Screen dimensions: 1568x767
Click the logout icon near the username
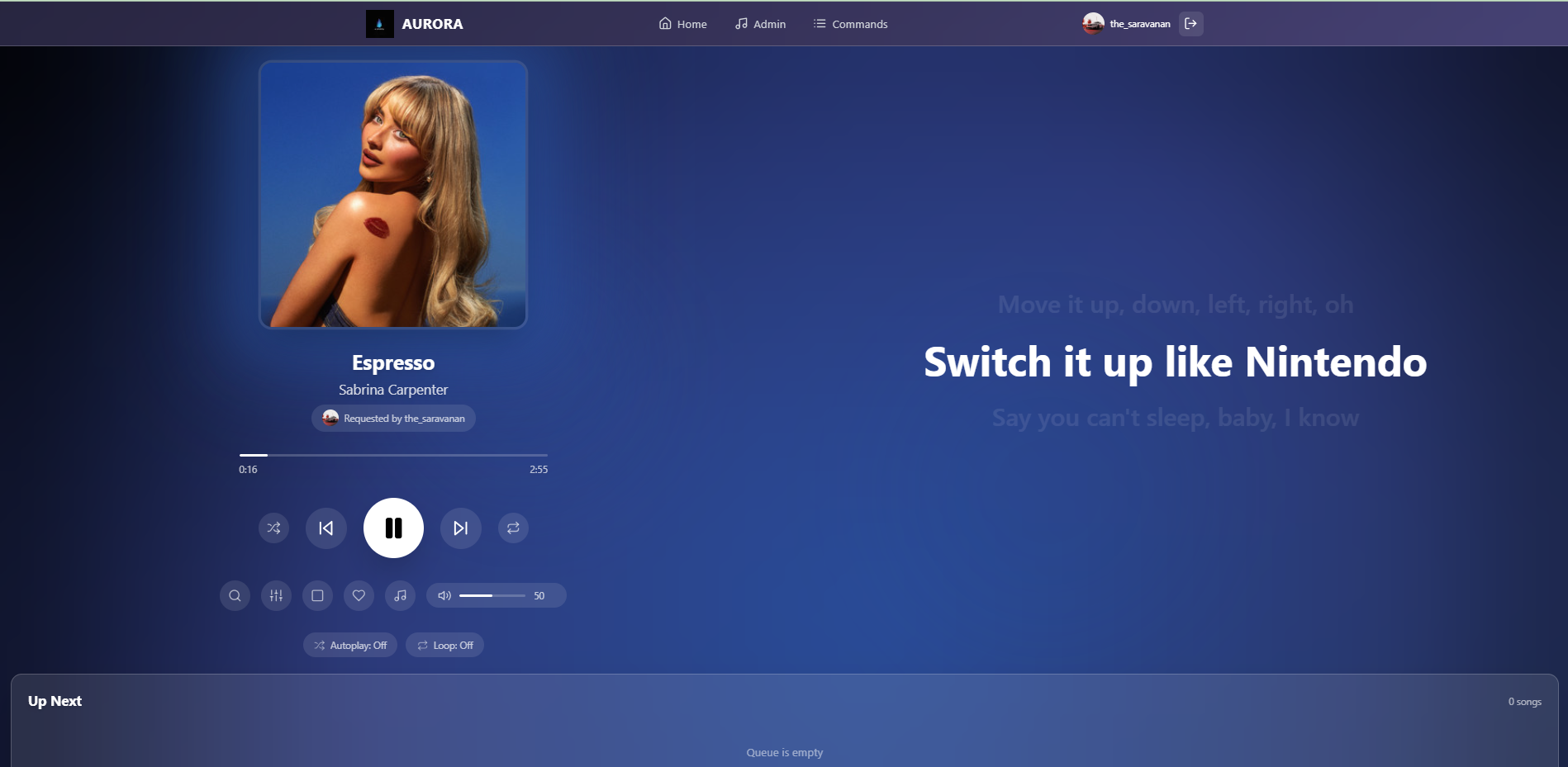point(1190,24)
